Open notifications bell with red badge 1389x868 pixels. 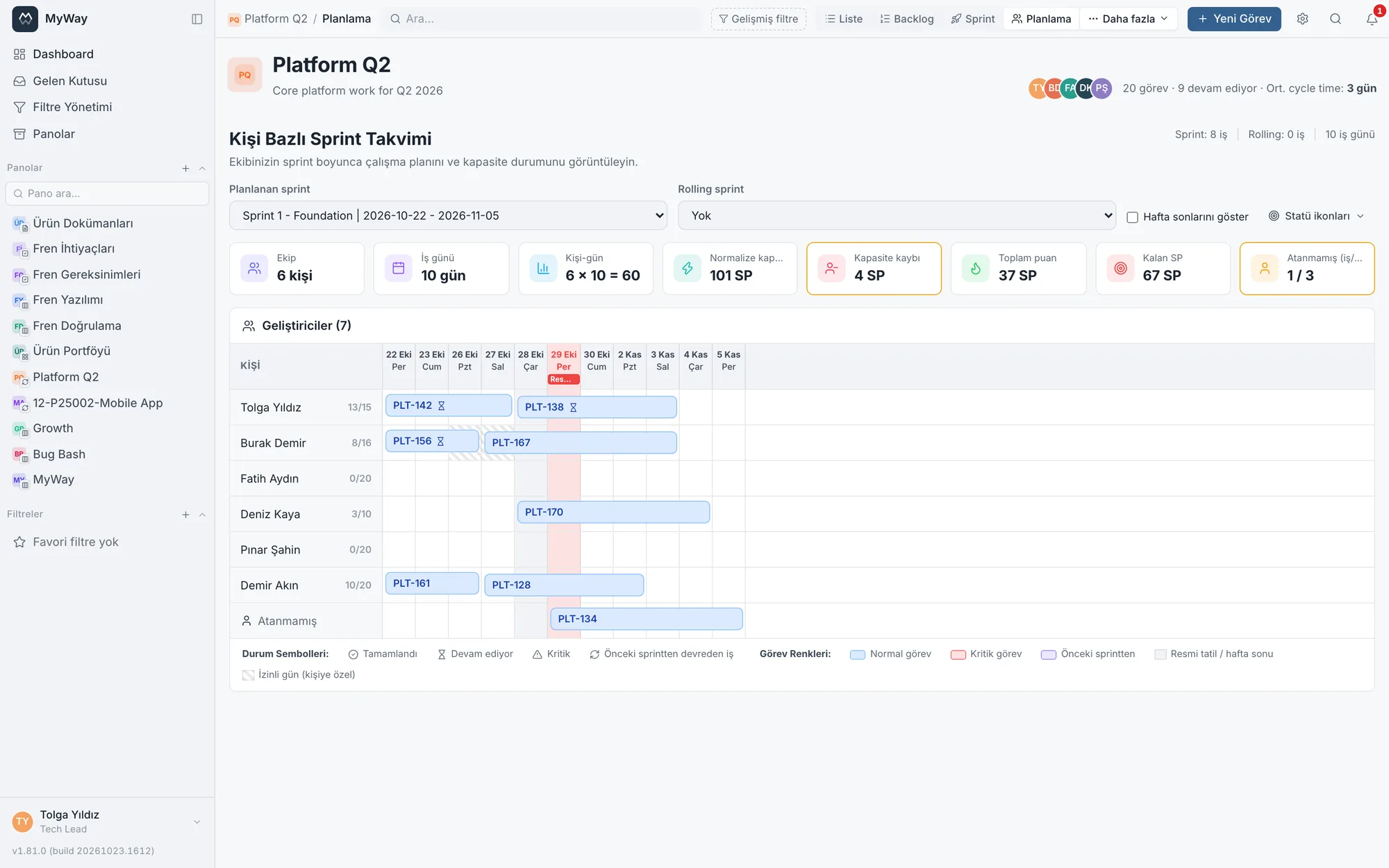tap(1372, 19)
